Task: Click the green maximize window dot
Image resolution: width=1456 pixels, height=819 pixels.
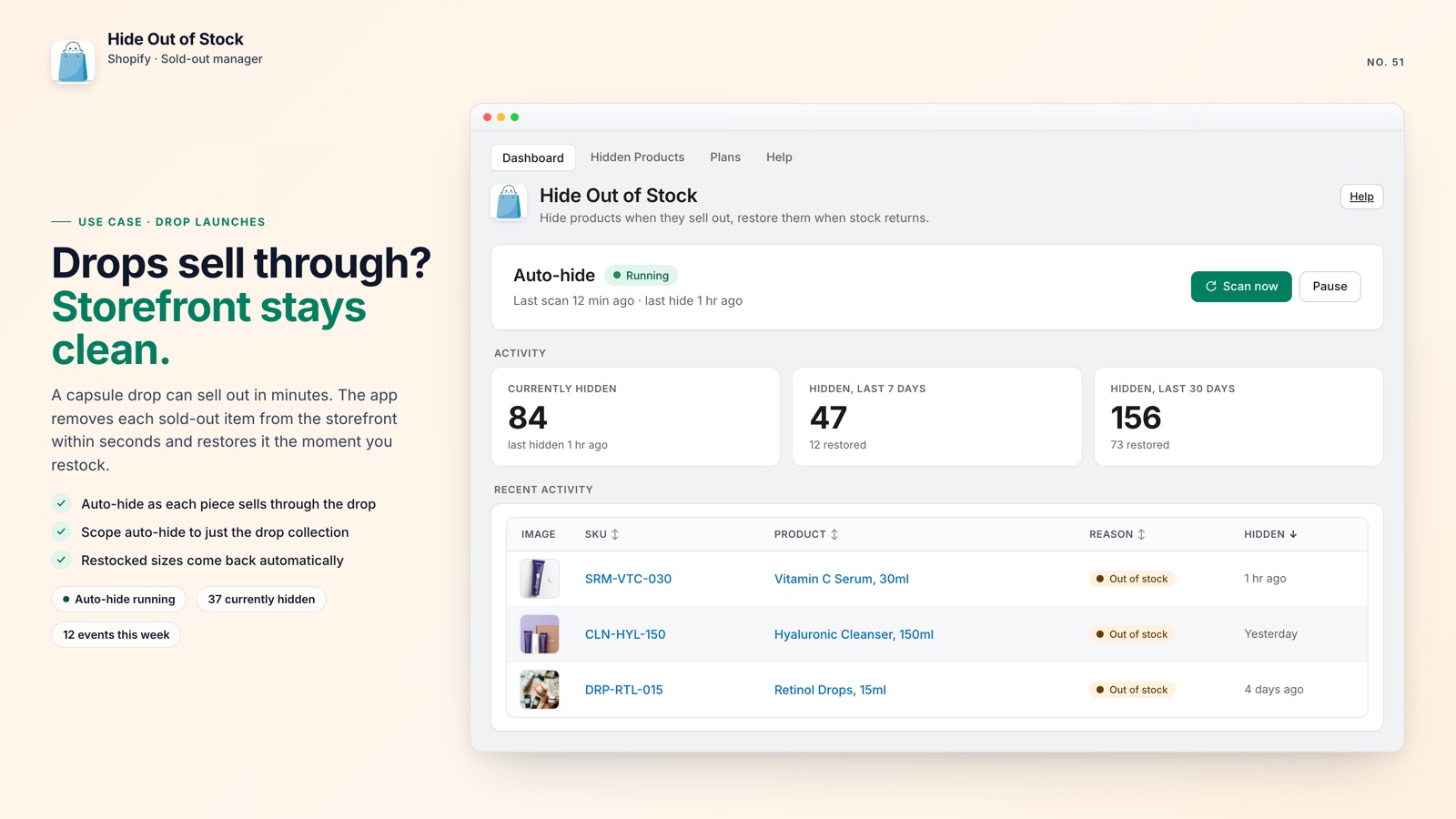Action: click(x=515, y=117)
